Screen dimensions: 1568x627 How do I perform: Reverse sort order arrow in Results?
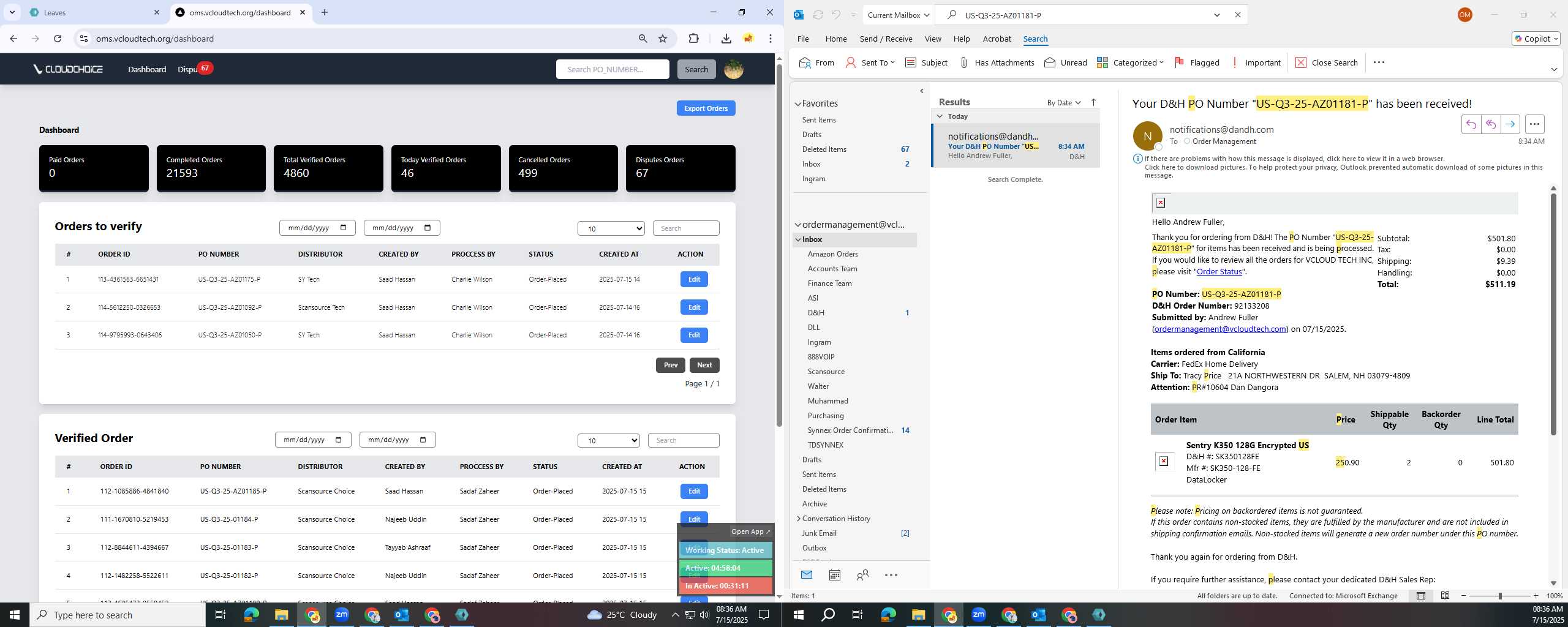pyautogui.click(x=1094, y=102)
